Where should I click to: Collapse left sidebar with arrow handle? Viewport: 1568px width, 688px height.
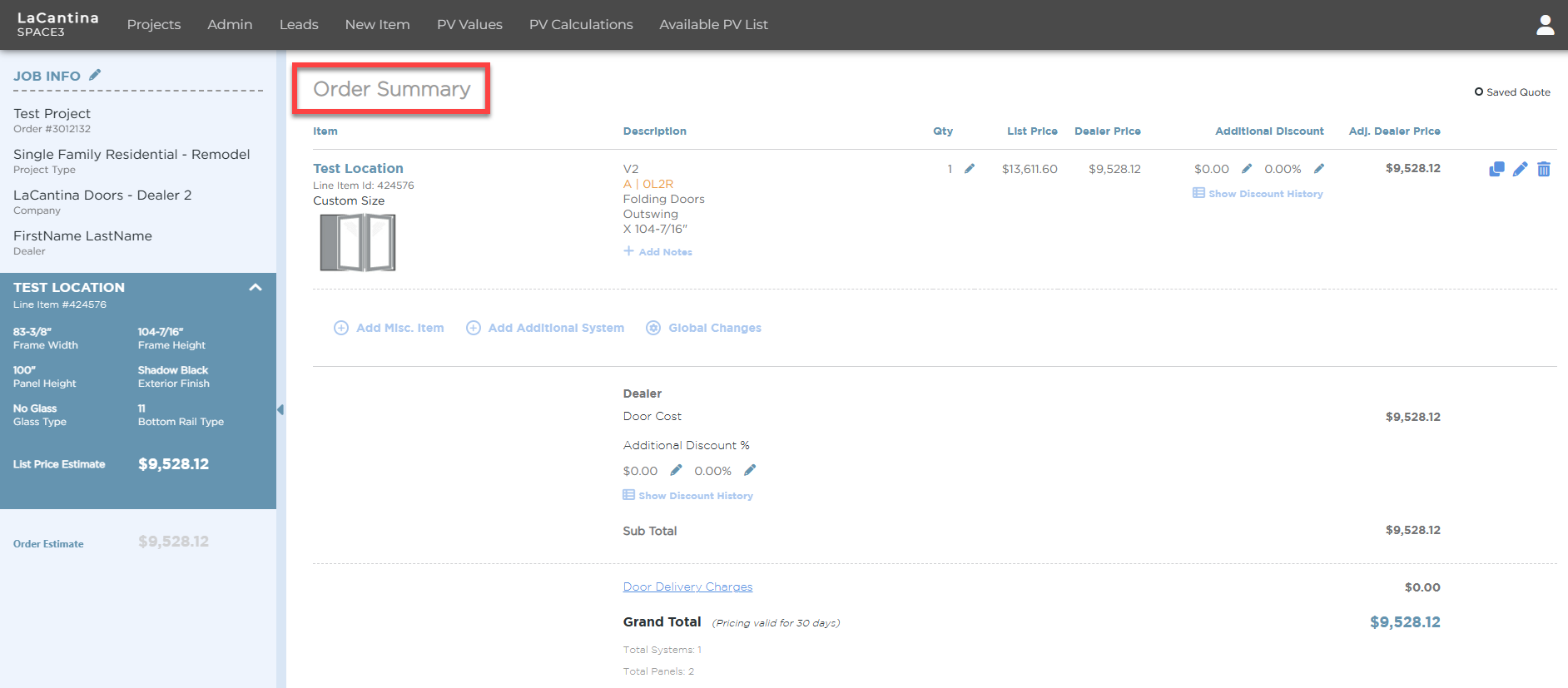280,409
